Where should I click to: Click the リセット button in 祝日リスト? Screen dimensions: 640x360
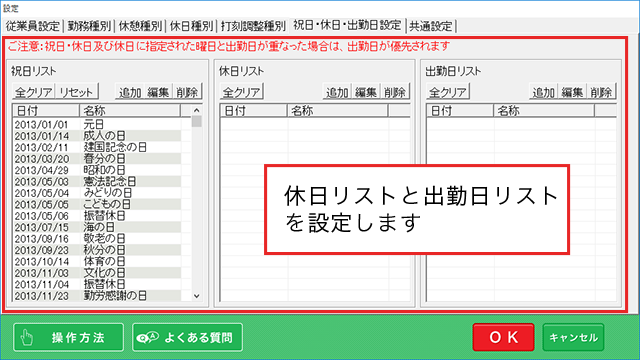click(76, 92)
